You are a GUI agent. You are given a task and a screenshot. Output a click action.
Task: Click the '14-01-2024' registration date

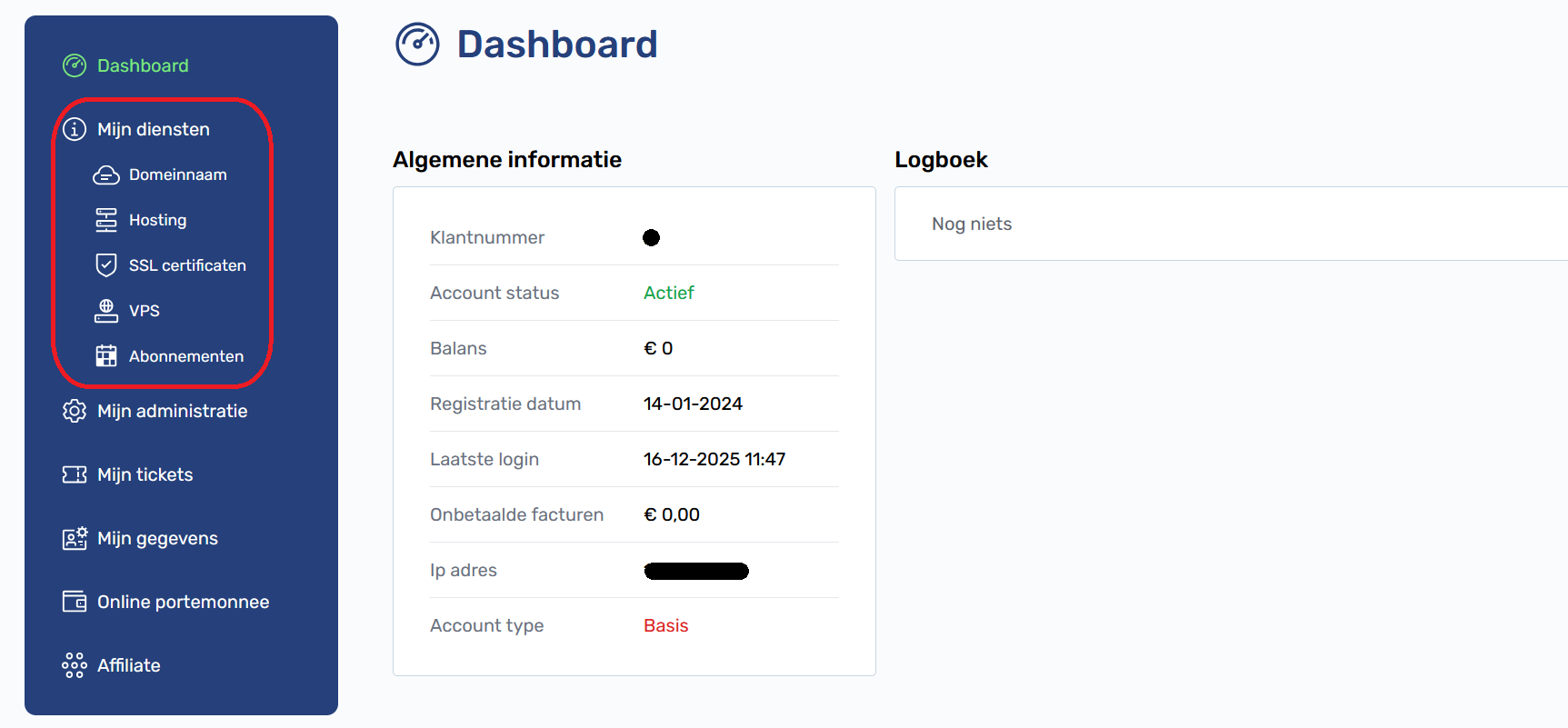coord(693,404)
